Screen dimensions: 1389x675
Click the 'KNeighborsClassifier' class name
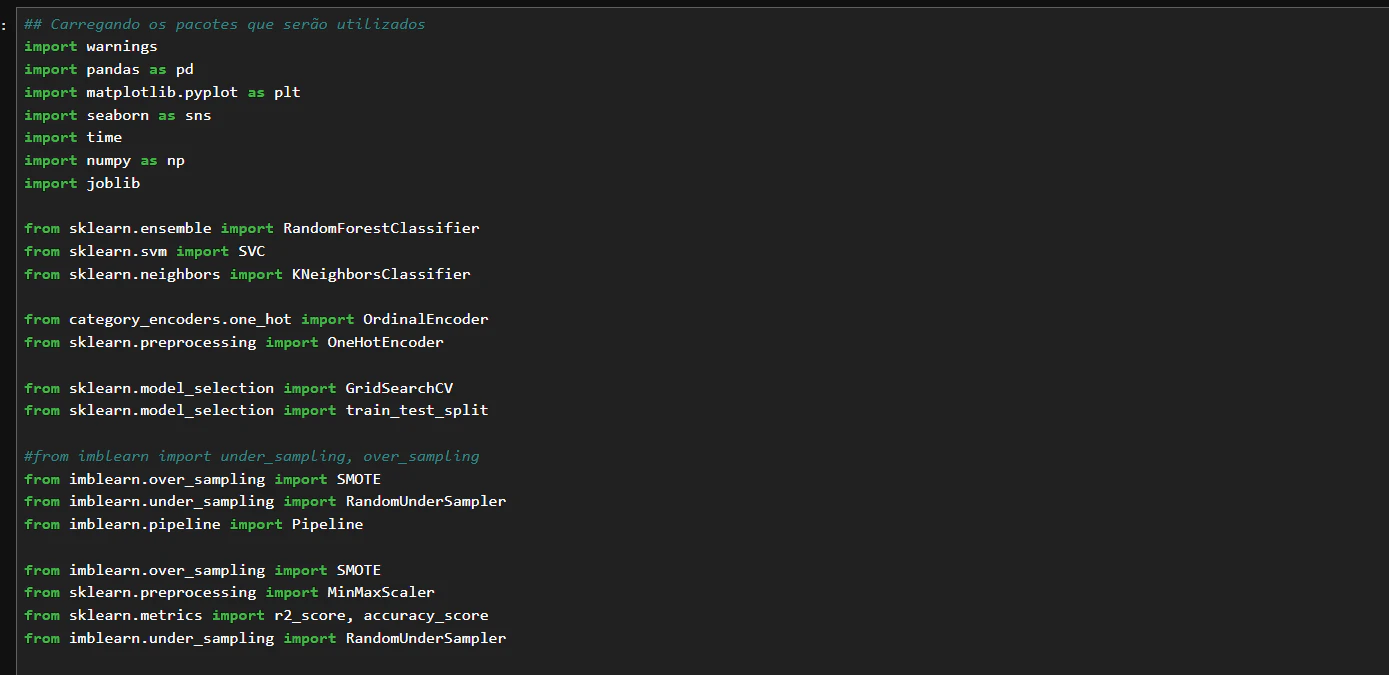[x=381, y=275]
